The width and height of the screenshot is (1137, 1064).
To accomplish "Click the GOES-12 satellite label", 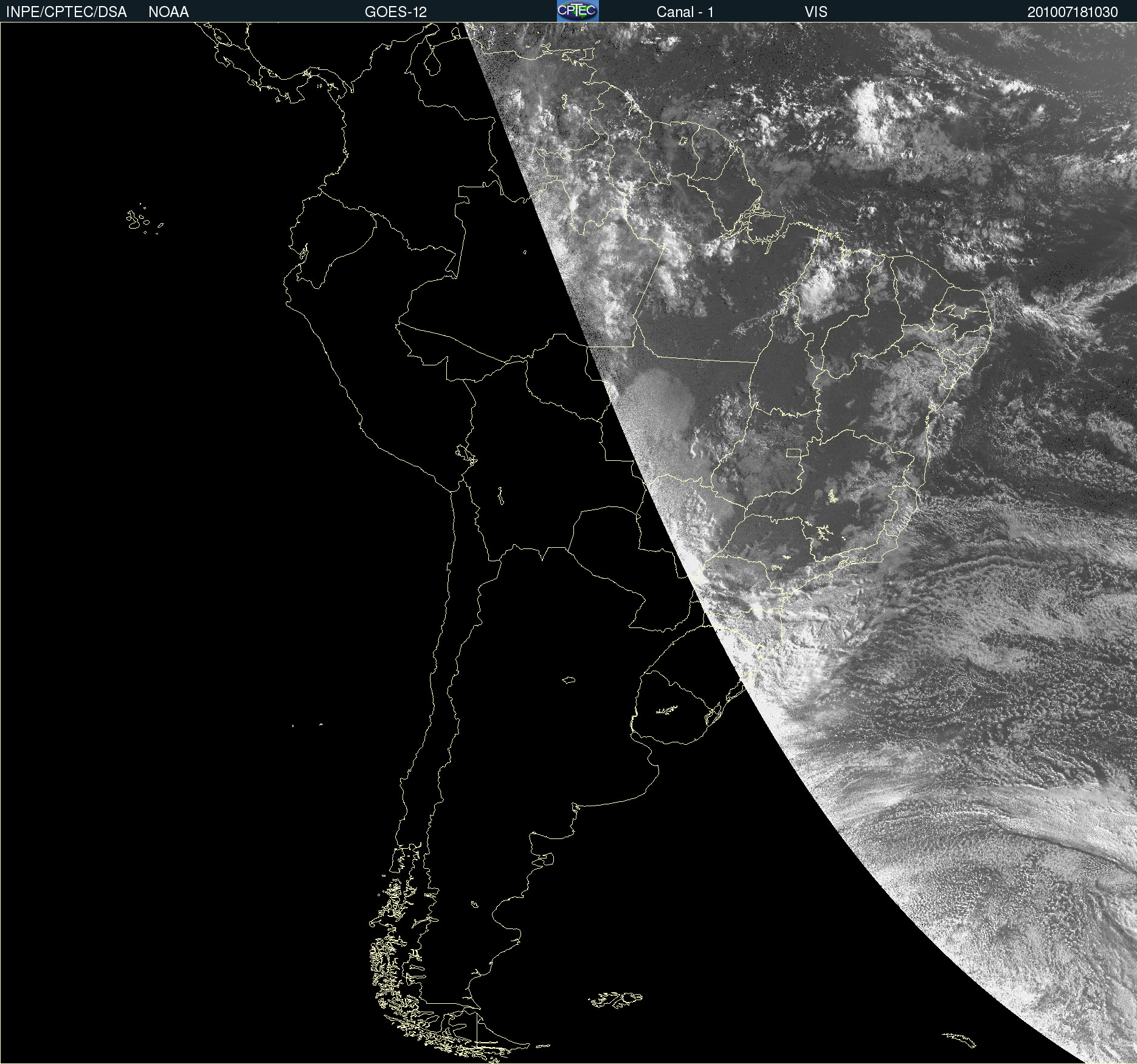I will click(396, 12).
